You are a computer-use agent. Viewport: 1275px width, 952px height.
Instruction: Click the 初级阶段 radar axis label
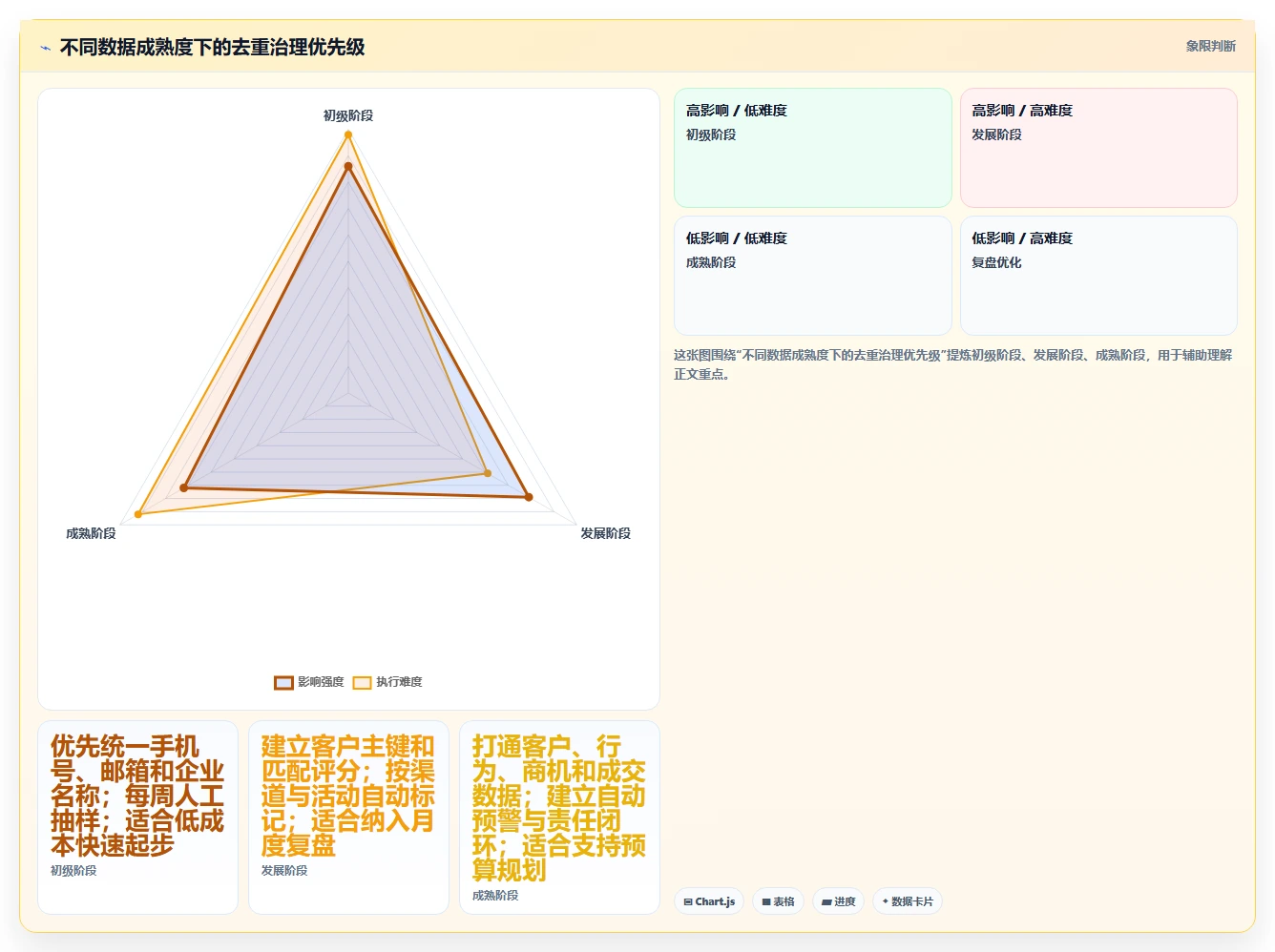tap(348, 115)
